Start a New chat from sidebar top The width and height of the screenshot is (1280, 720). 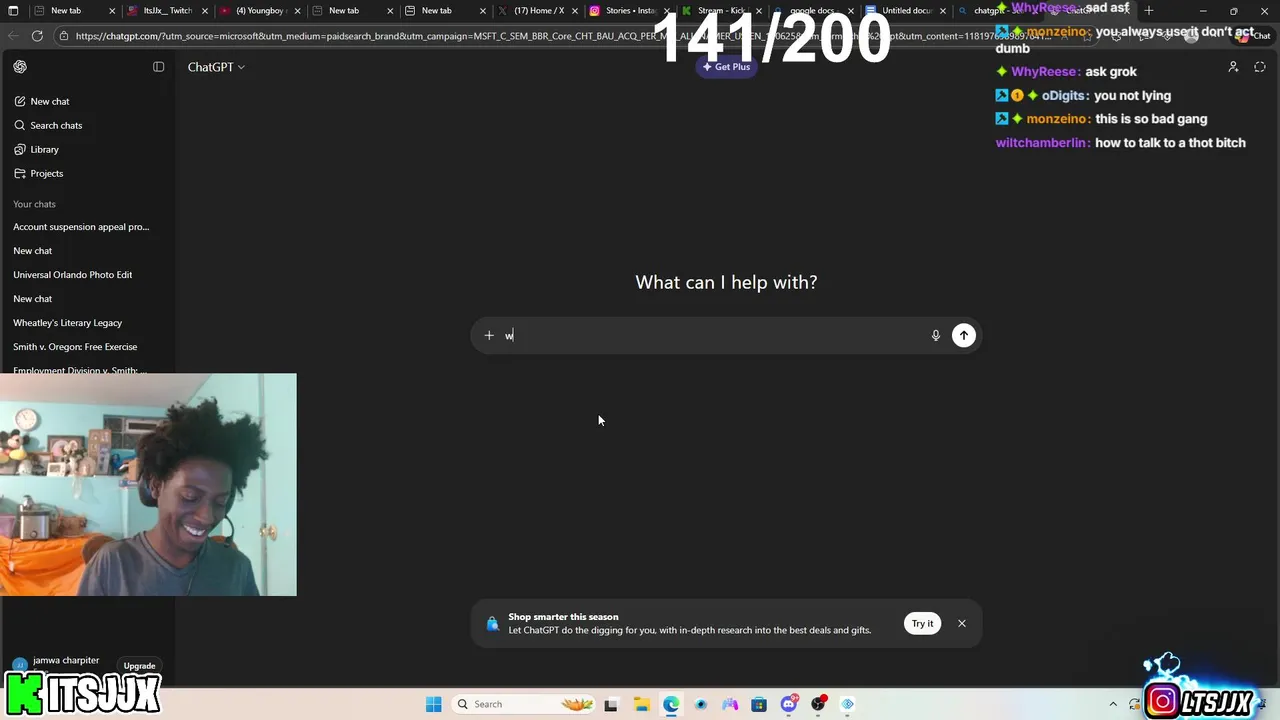click(x=42, y=101)
